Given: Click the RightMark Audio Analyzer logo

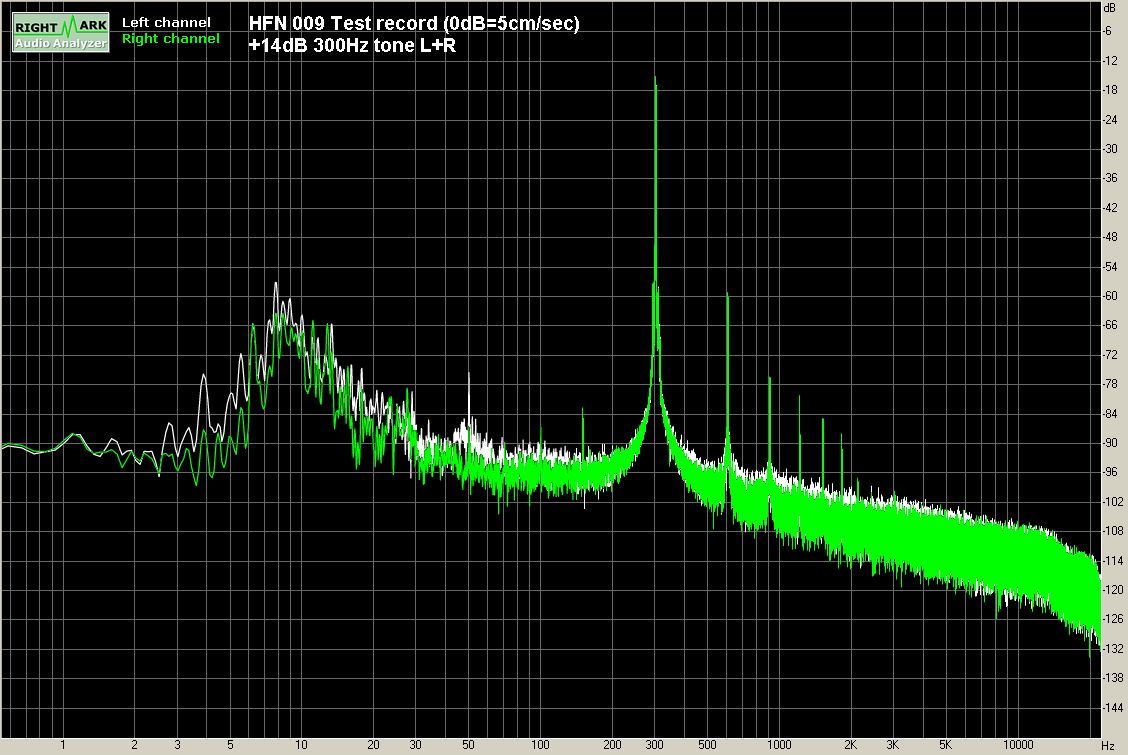Looking at the screenshot, I should pyautogui.click(x=61, y=32).
